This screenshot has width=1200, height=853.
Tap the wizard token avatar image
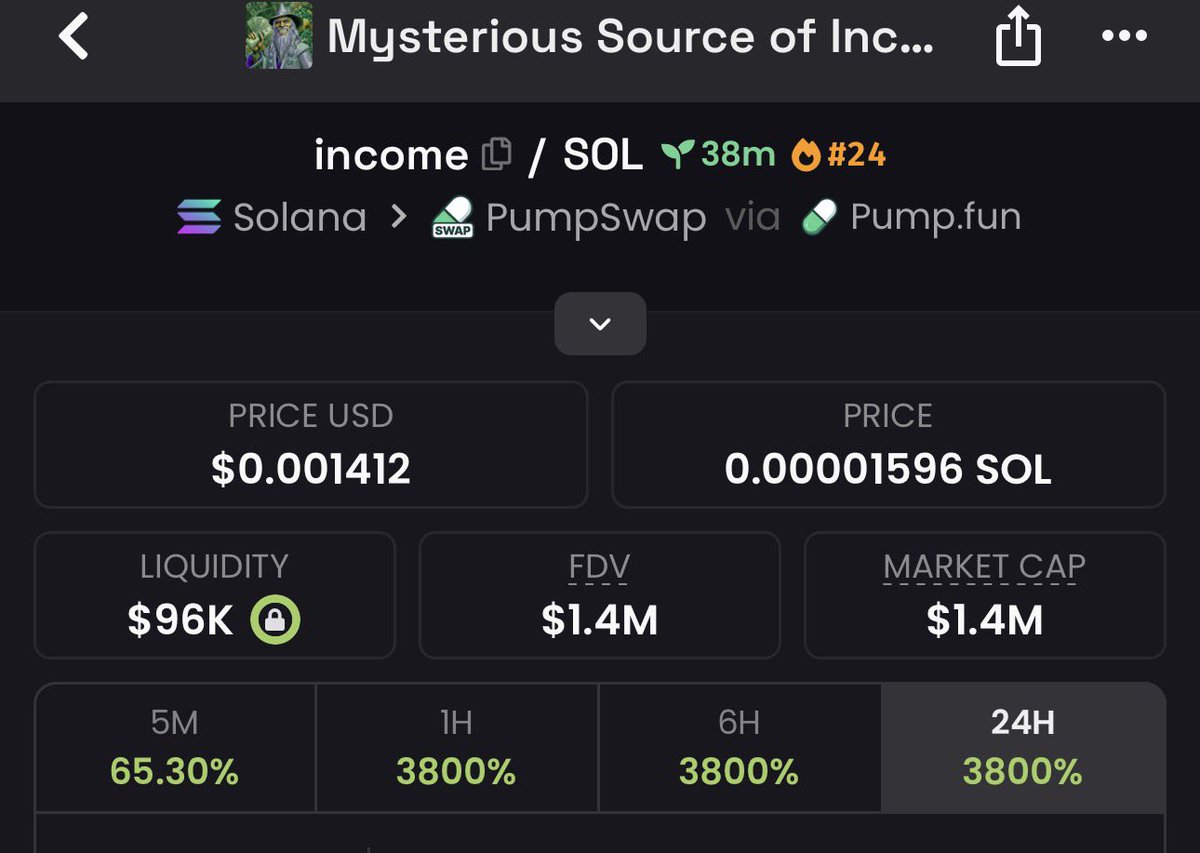tap(279, 35)
